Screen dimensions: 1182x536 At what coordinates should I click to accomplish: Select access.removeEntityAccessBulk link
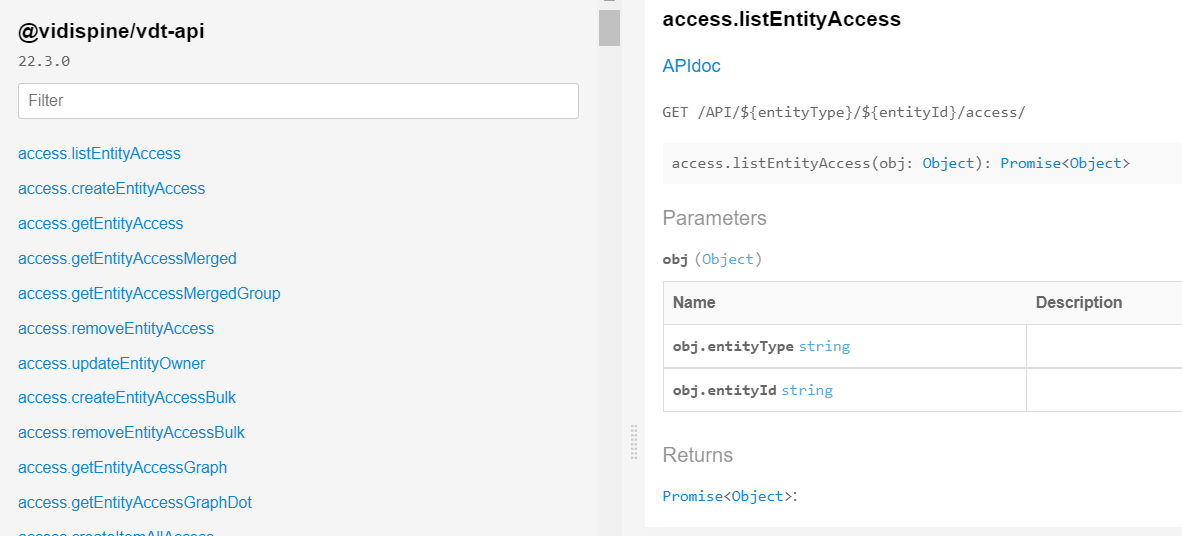pos(131,433)
